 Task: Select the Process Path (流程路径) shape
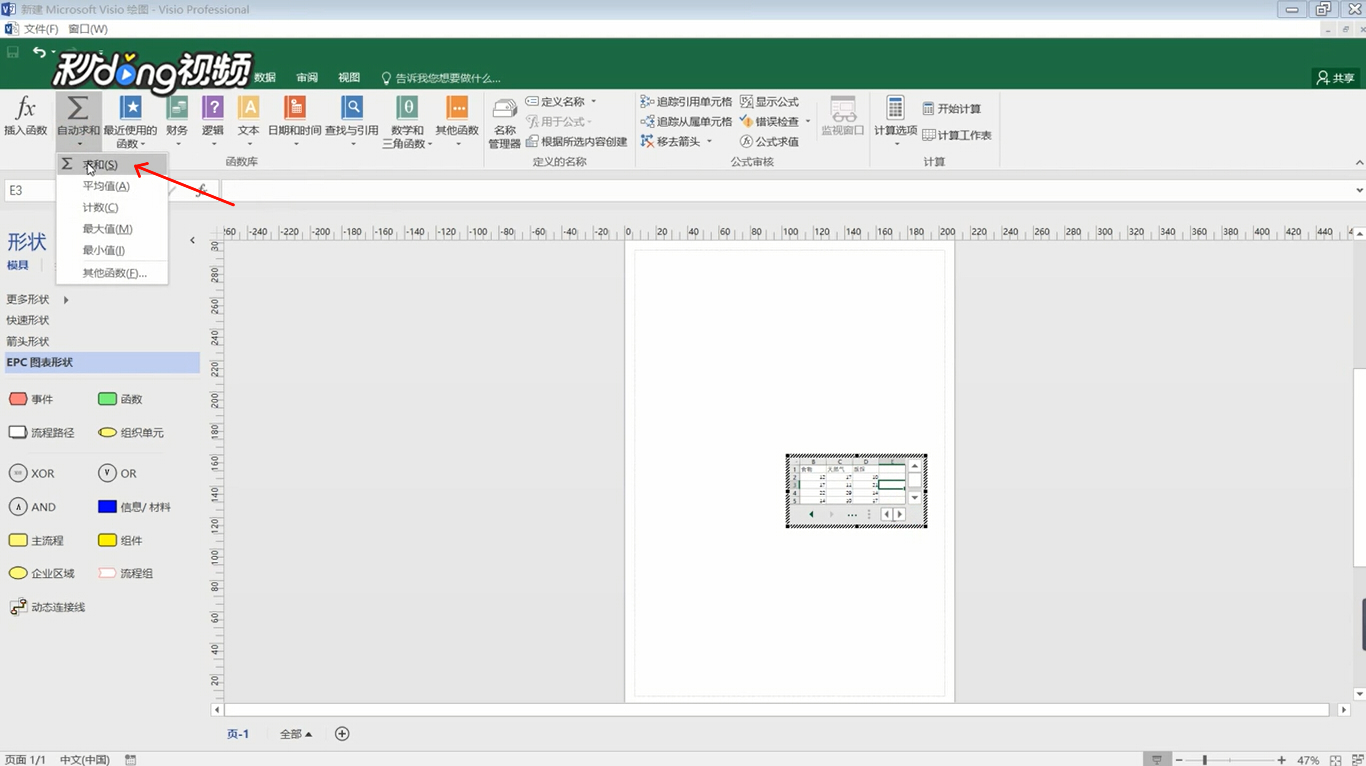pos(42,433)
